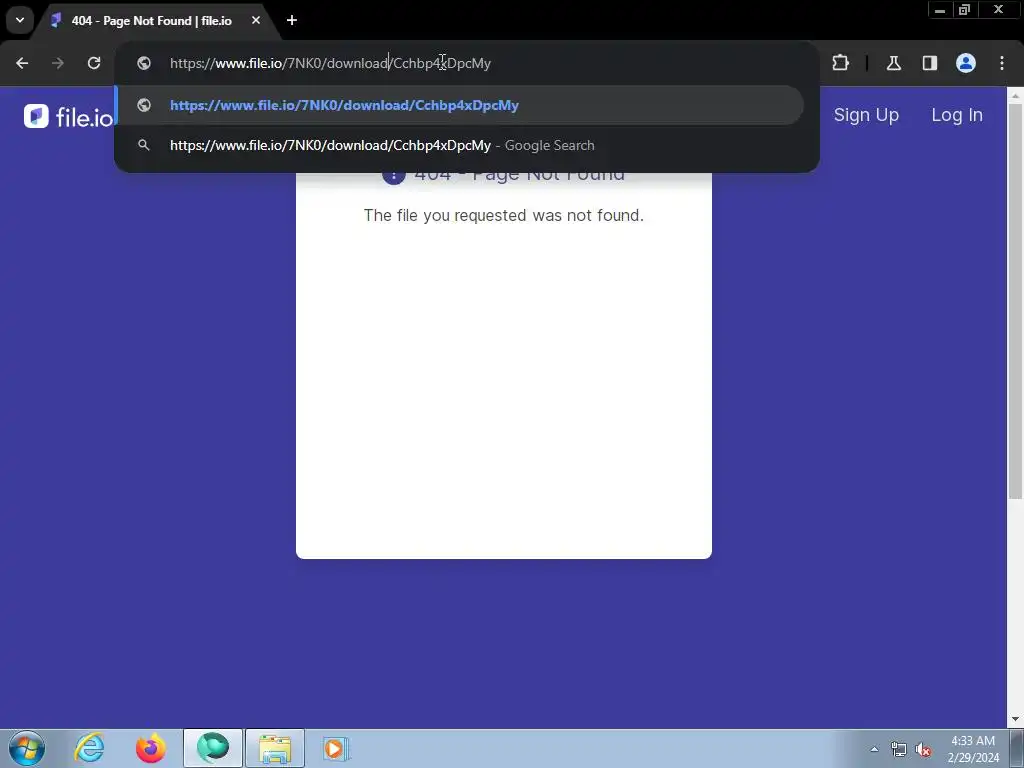This screenshot has width=1024, height=768.
Task: Click the muted volume tray icon
Action: click(x=923, y=749)
